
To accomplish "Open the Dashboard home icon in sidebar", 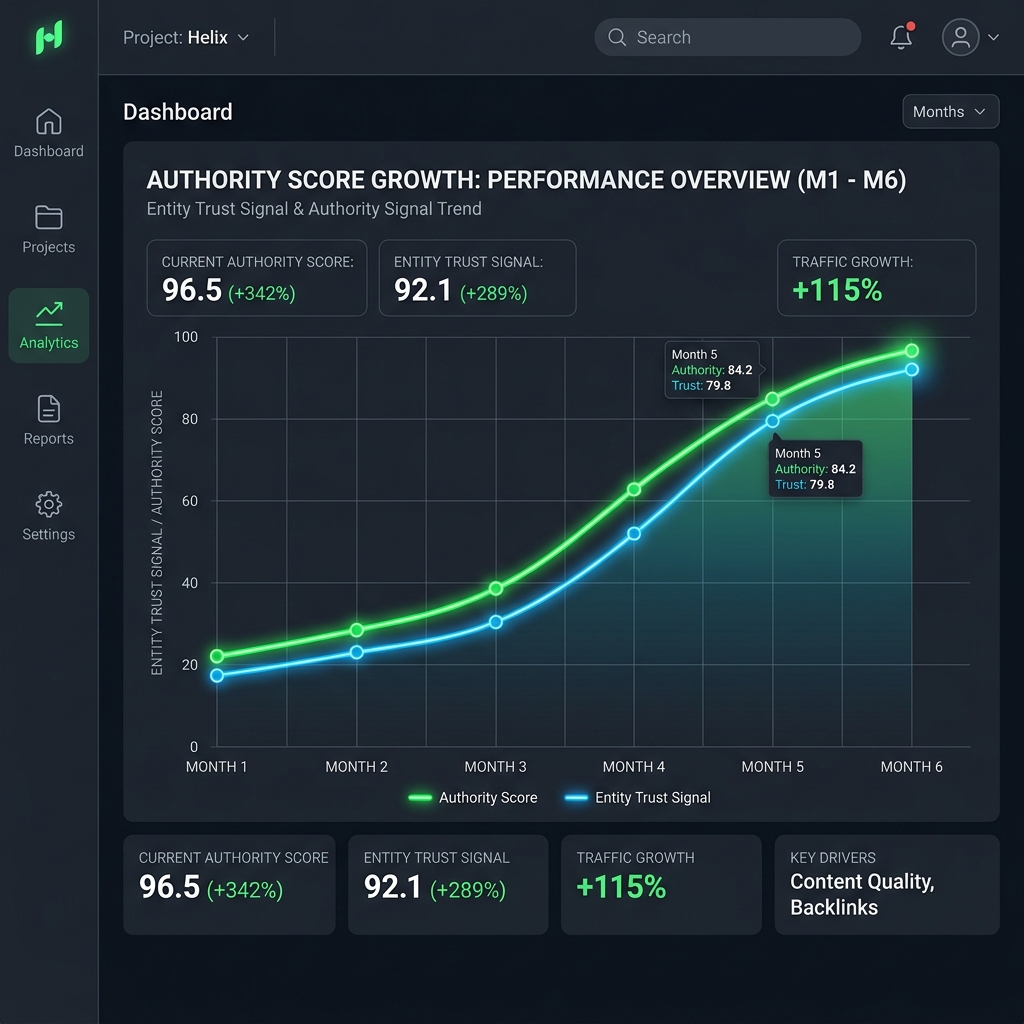I will pyautogui.click(x=49, y=121).
